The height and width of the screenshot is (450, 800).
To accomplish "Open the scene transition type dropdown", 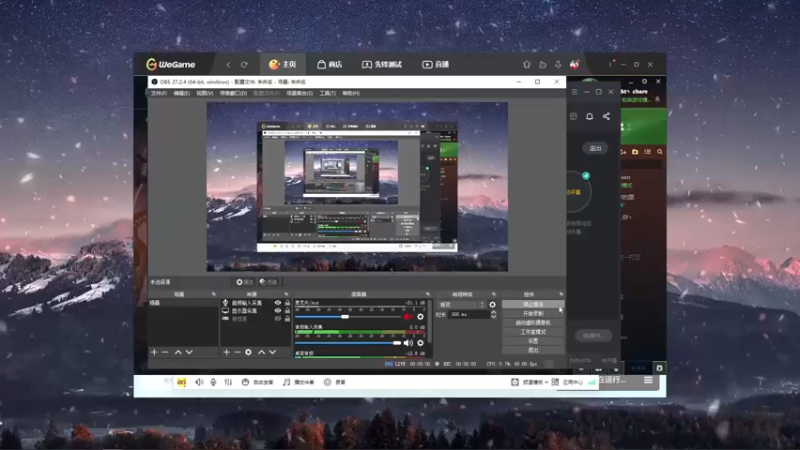I will 461,305.
